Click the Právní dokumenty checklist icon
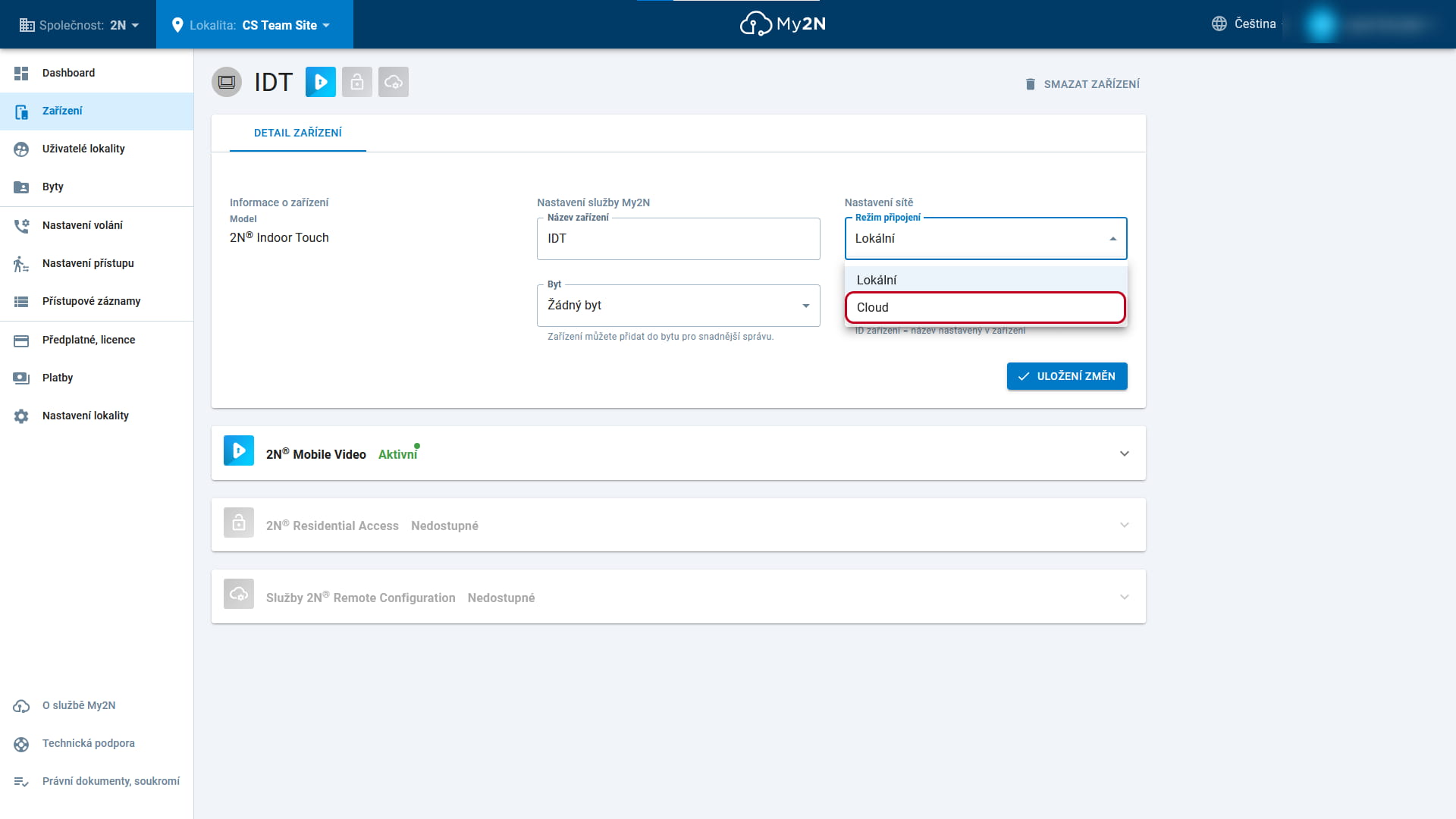 pyautogui.click(x=21, y=782)
